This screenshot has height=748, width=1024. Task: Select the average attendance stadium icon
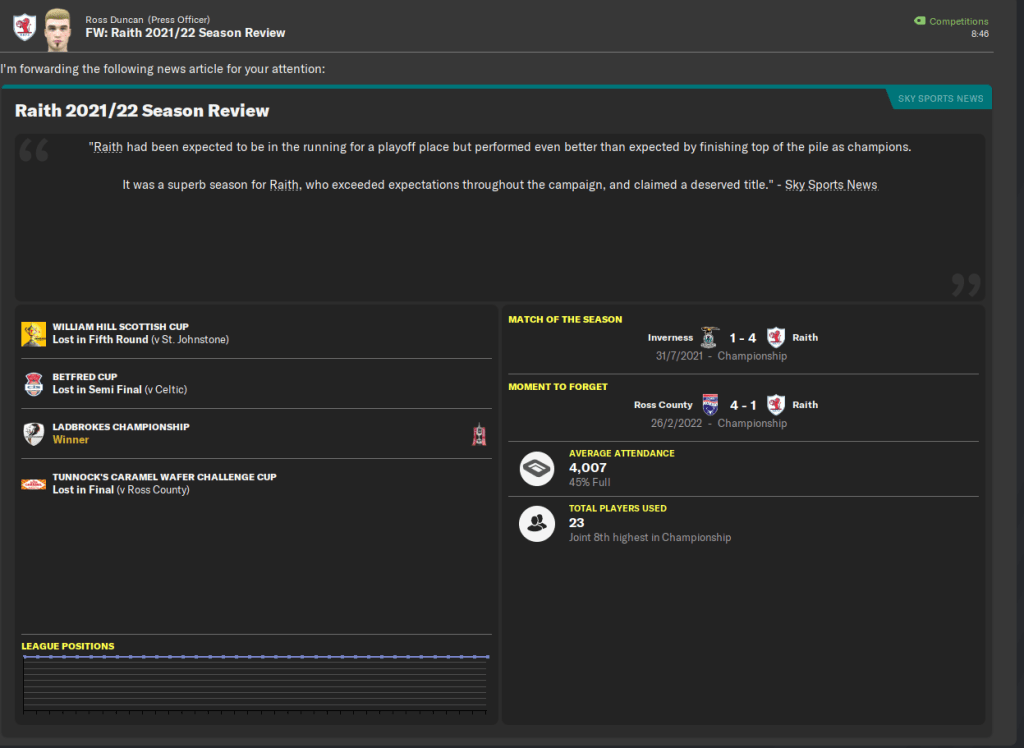click(537, 468)
